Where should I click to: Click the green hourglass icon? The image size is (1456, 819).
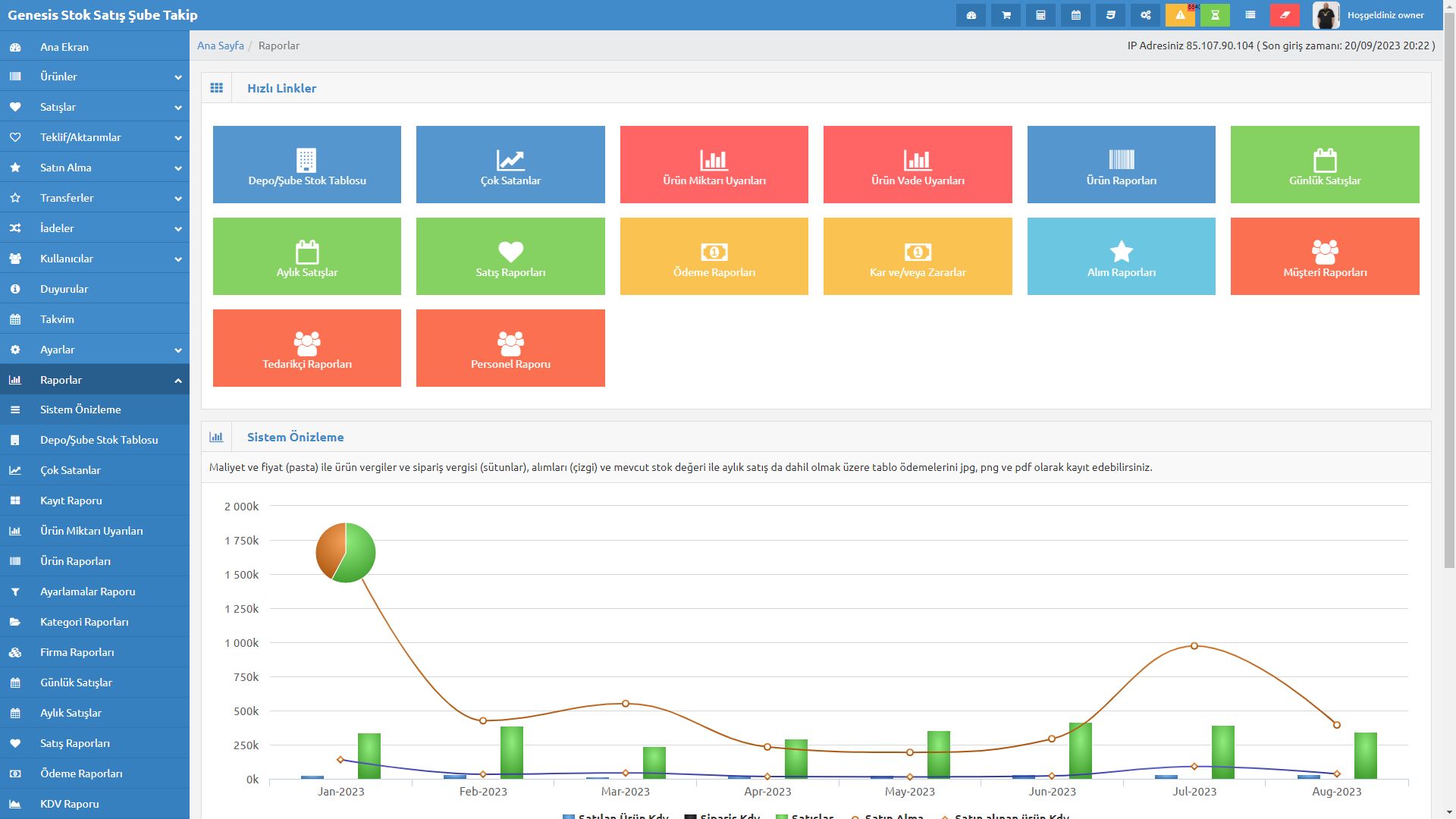[1215, 15]
